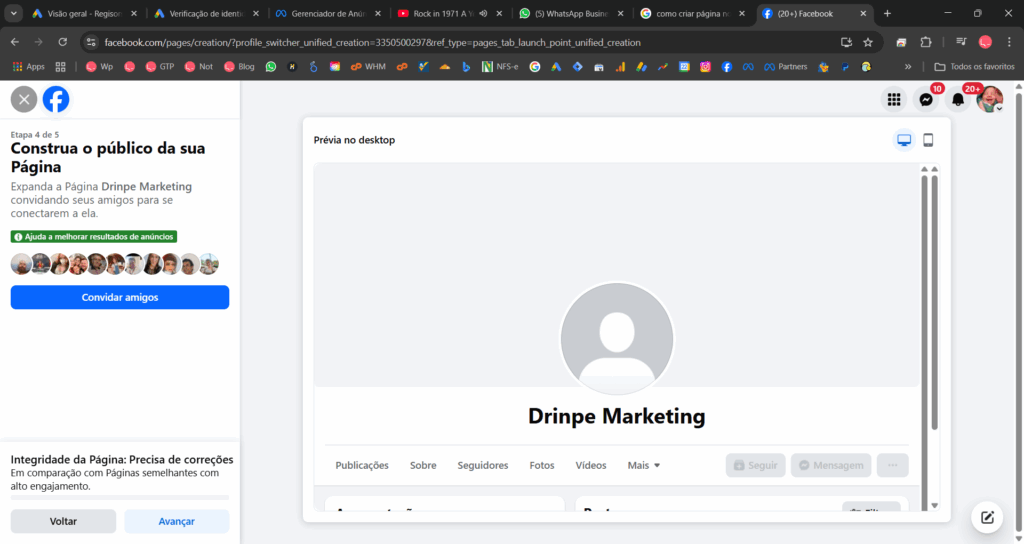
Task: Click the default profile picture placeholder
Action: click(616, 338)
